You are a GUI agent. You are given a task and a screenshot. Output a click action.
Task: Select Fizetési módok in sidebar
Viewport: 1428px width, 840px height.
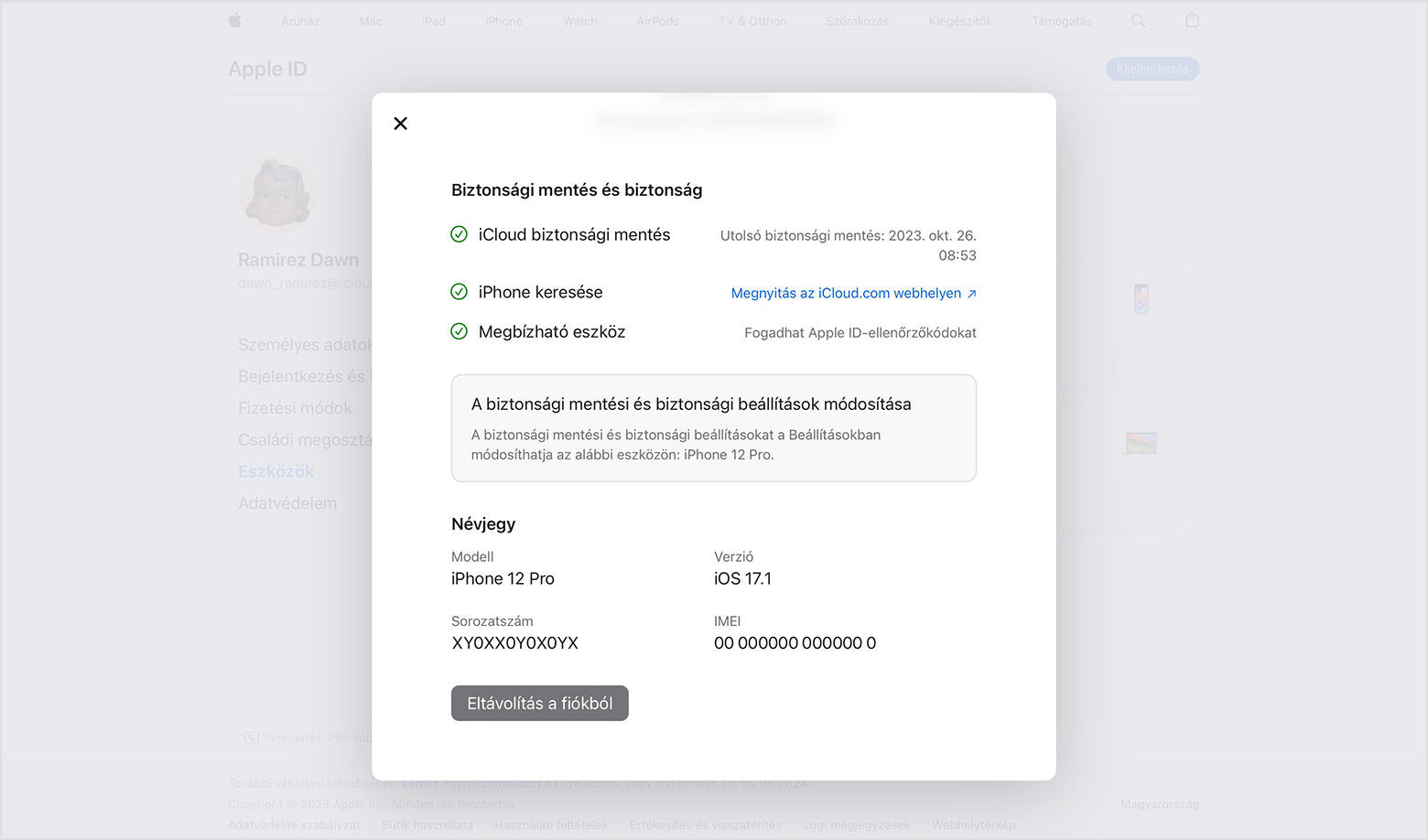(295, 408)
